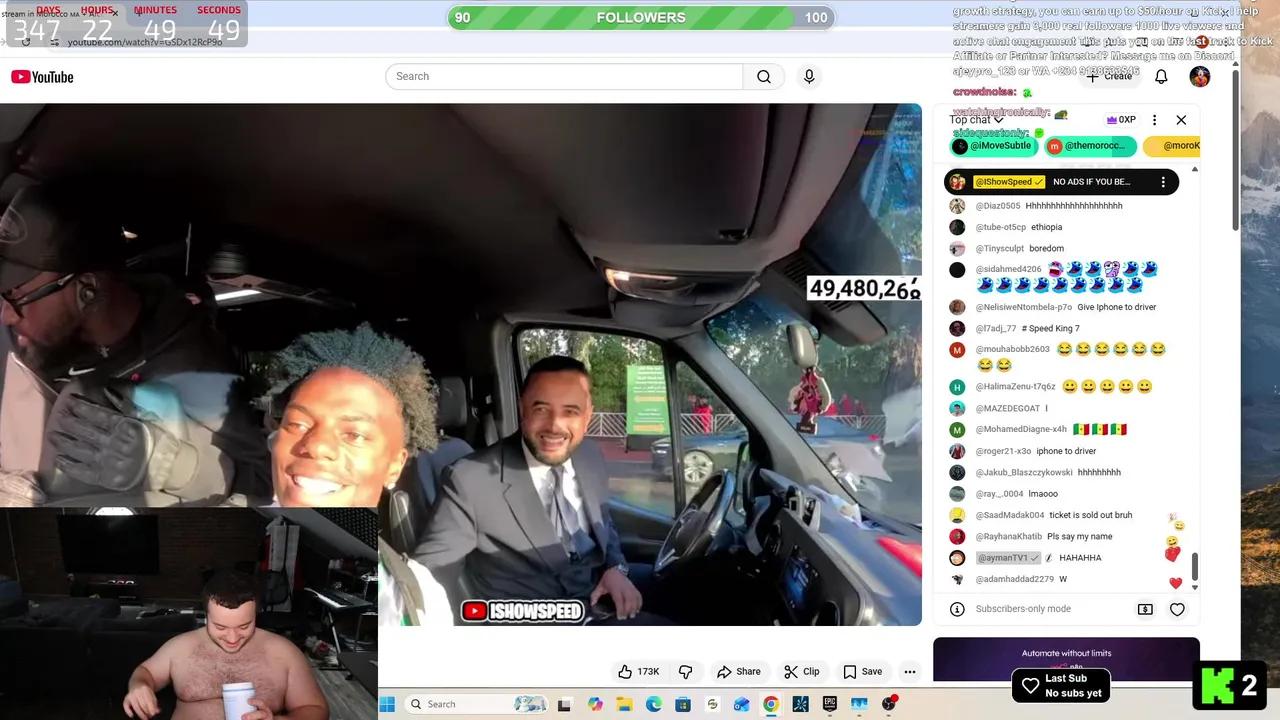Viewport: 1280px width, 720px height.
Task: Expand the Top chat dropdown
Action: pos(976,120)
